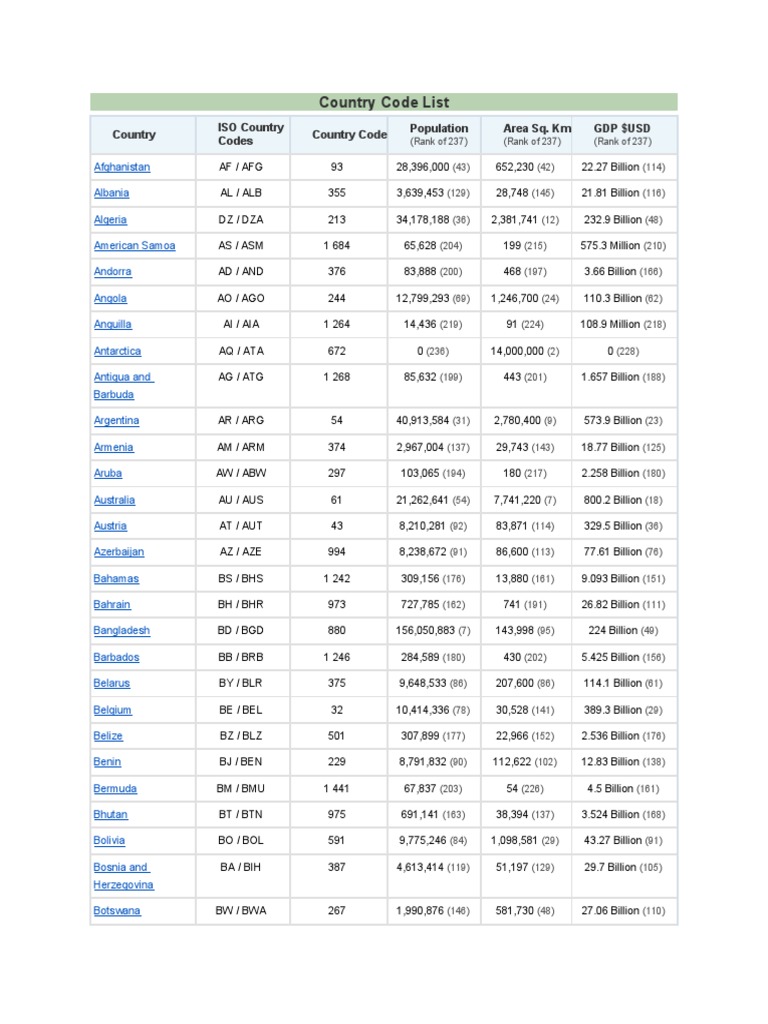The width and height of the screenshot is (768, 1024).
Task: Select the Angola link
Action: [110, 298]
